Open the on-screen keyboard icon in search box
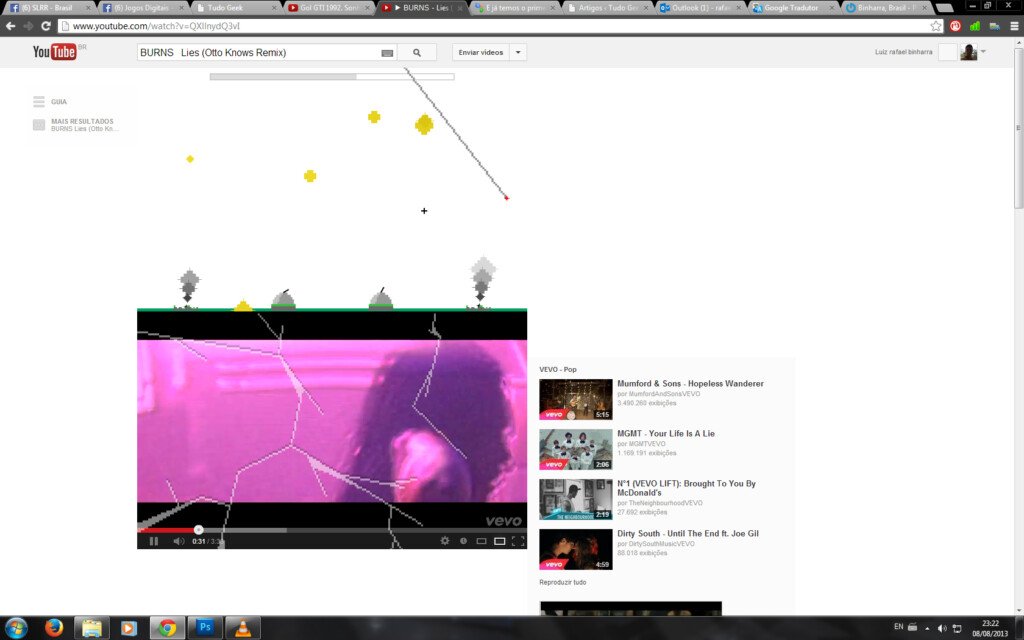This screenshot has height=640, width=1024. (x=387, y=53)
